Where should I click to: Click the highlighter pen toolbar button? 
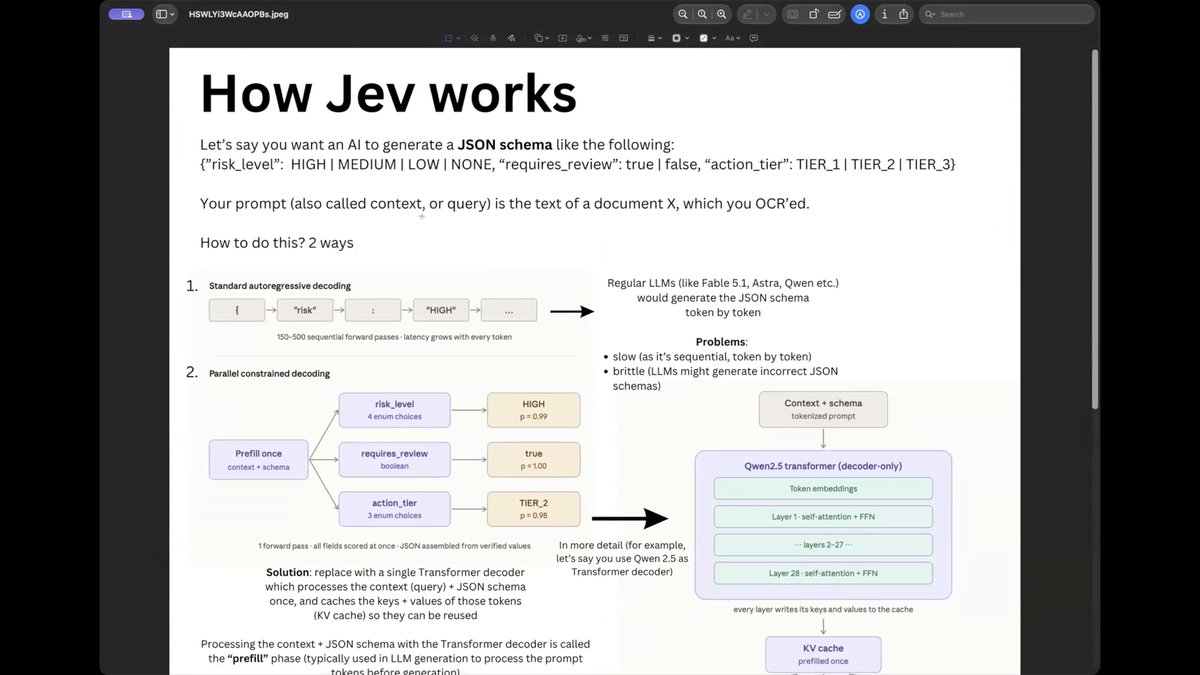(x=747, y=14)
